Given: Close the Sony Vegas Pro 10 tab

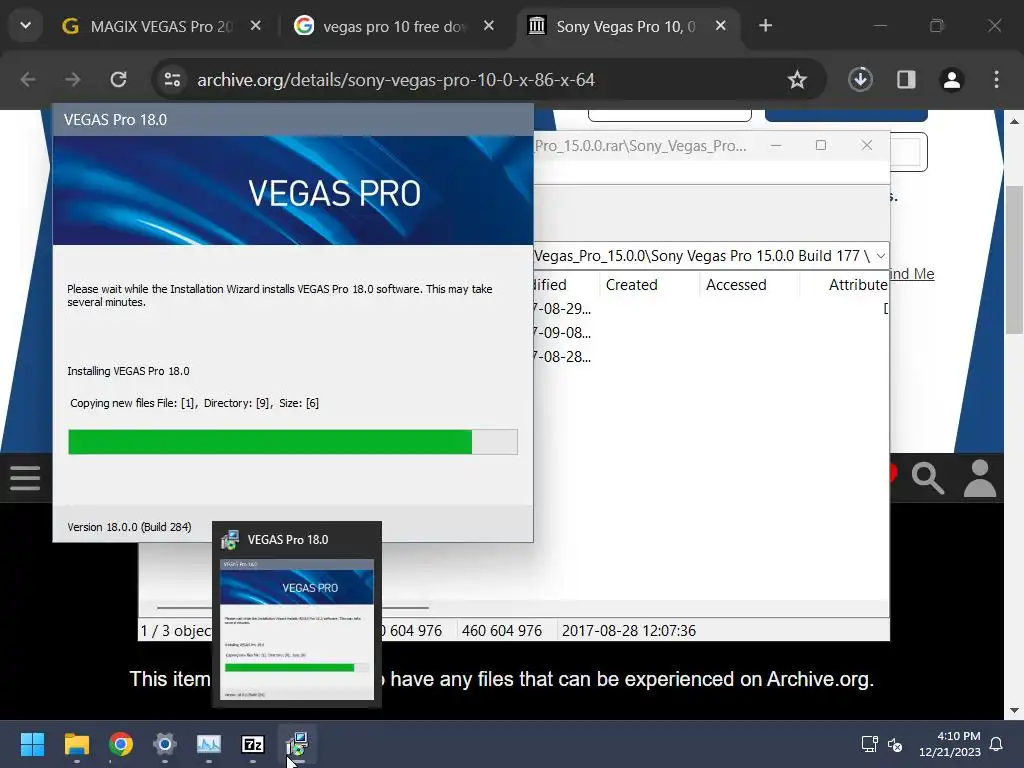Looking at the screenshot, I should [720, 25].
